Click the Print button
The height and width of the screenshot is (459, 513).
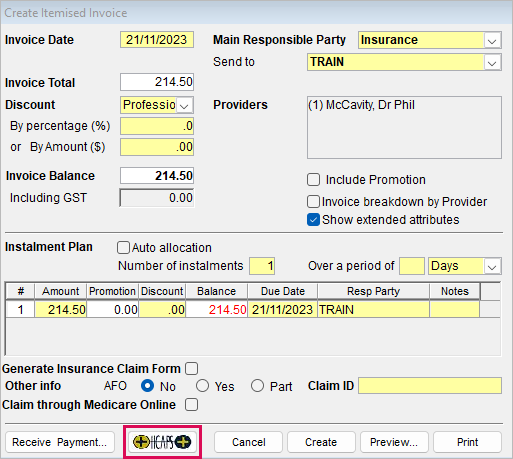(467, 442)
